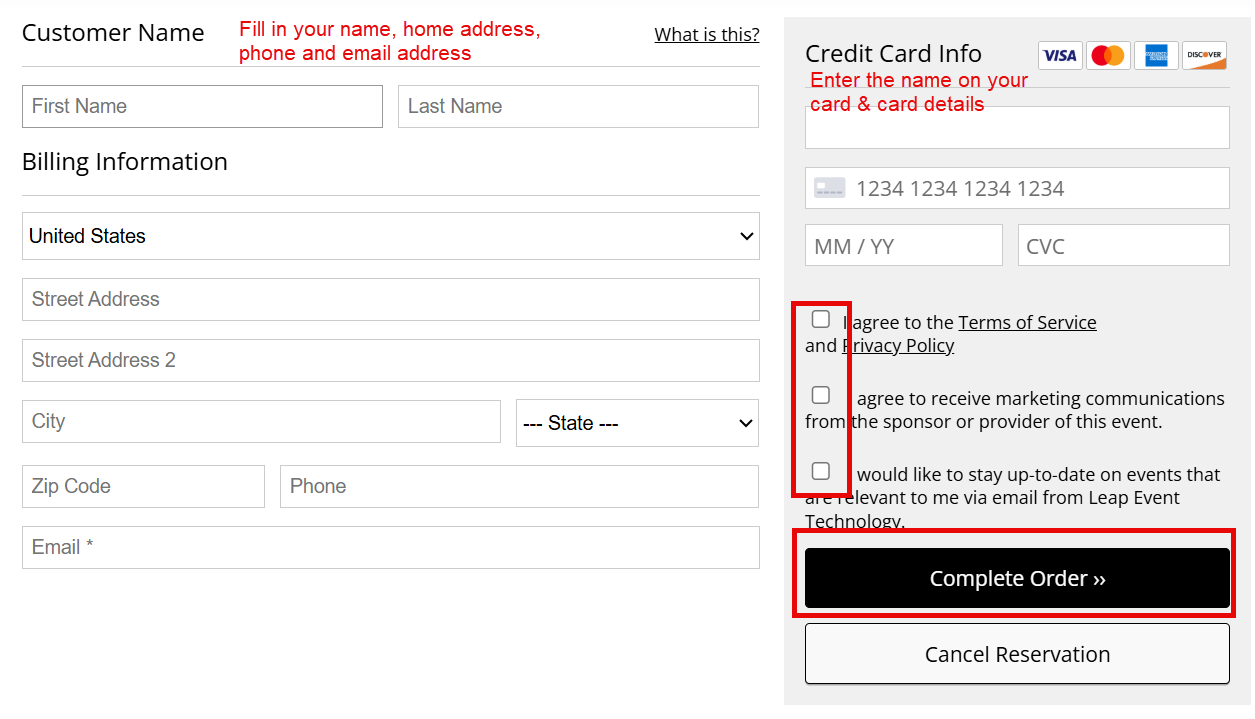Click the Mastercard logo icon
Image resolution: width=1255 pixels, height=719 pixels.
[x=1107, y=55]
